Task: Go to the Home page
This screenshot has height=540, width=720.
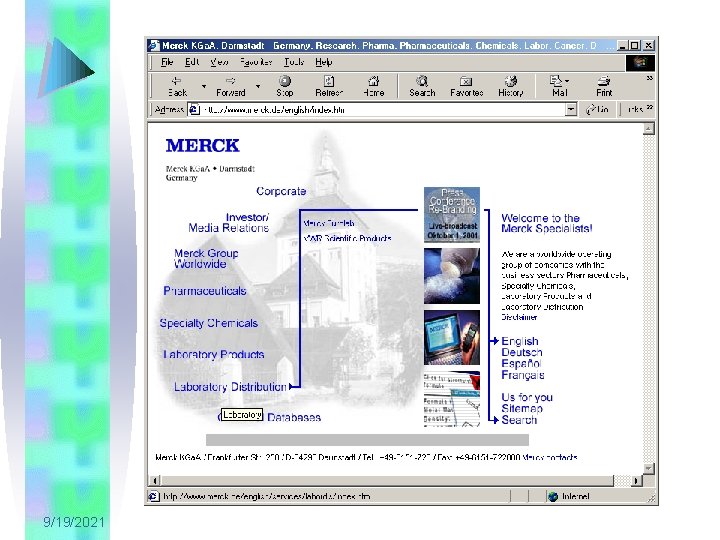Action: [374, 86]
